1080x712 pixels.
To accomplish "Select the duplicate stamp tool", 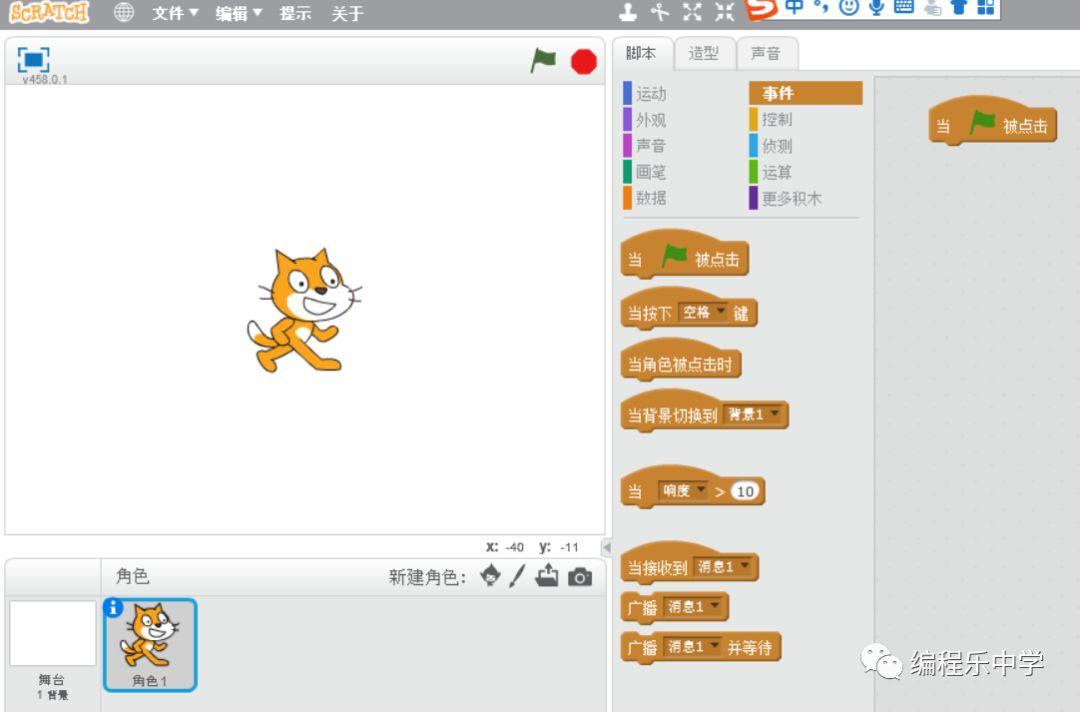I will point(627,11).
